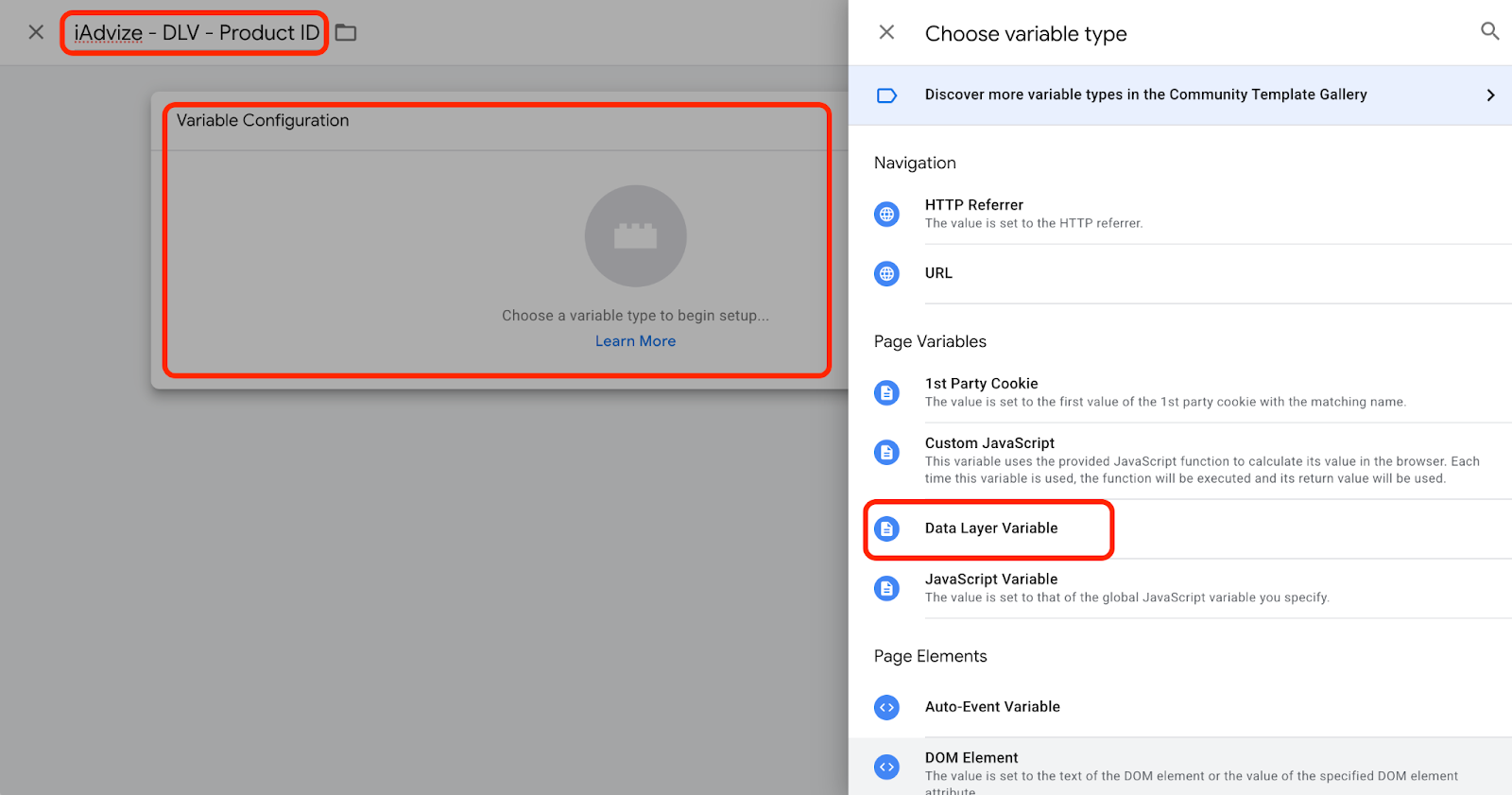Click the 1st Party Cookie document icon

click(x=886, y=392)
